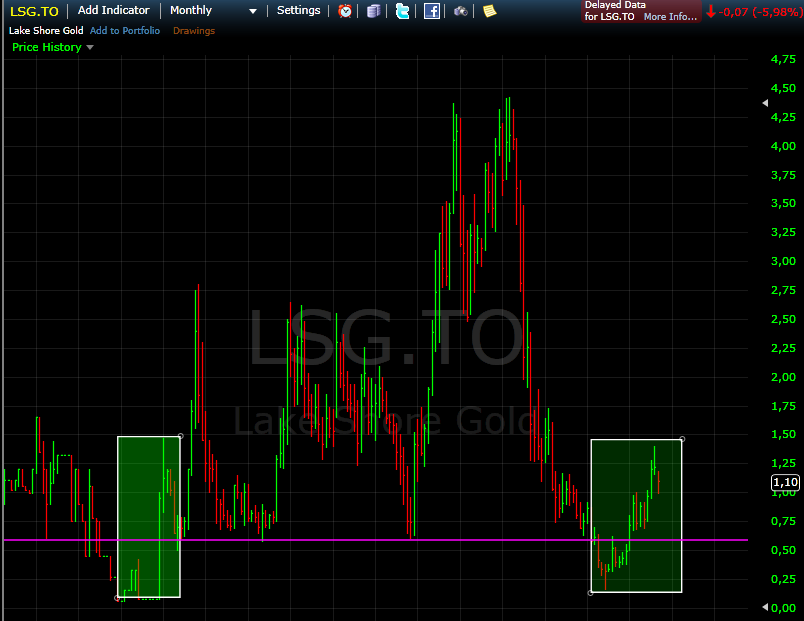Open the Monthly timeframe dropdown

pos(213,11)
